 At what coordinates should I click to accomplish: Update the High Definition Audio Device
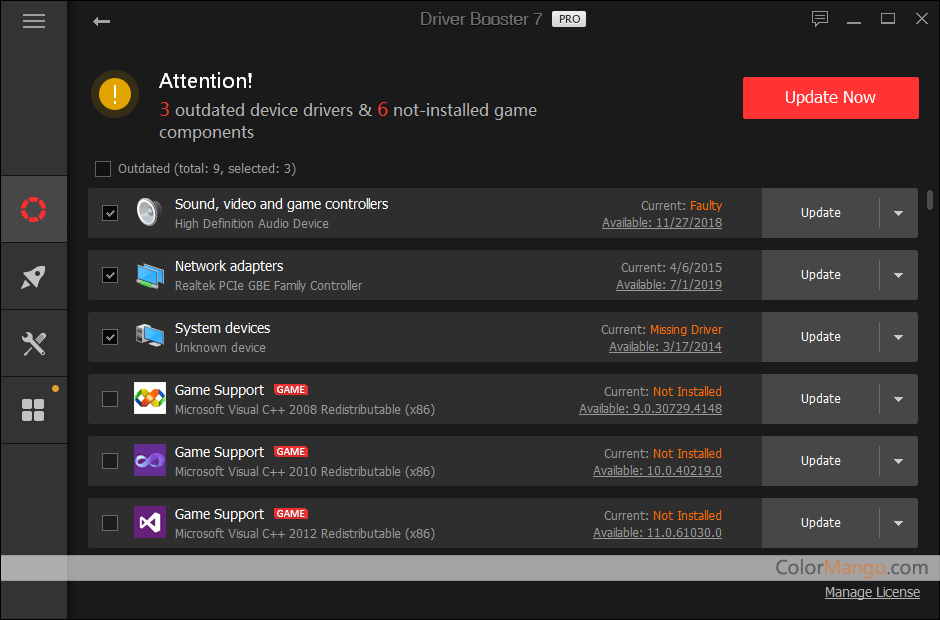click(820, 213)
